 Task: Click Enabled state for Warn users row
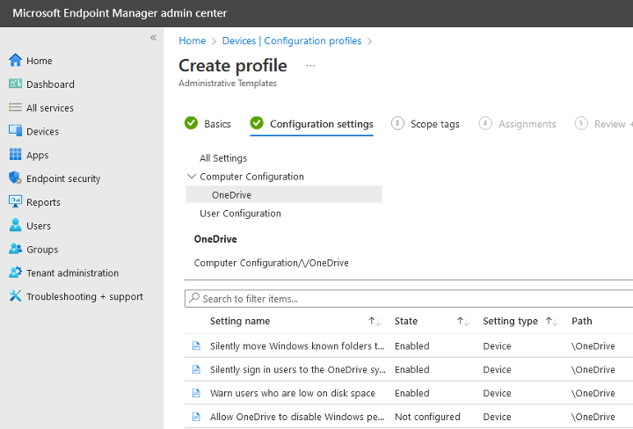tap(412, 393)
